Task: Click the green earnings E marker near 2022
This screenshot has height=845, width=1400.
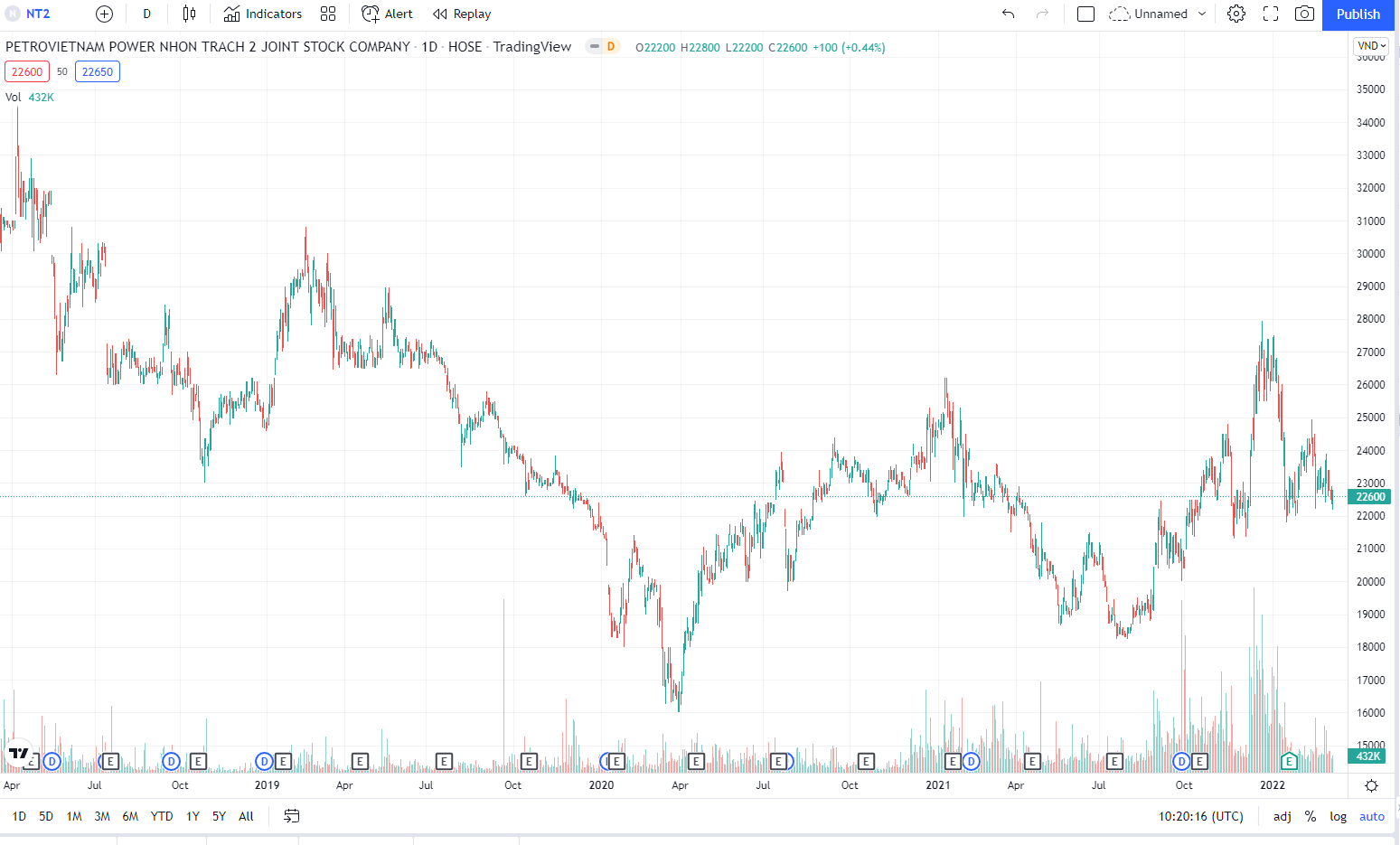Action: [x=1290, y=762]
